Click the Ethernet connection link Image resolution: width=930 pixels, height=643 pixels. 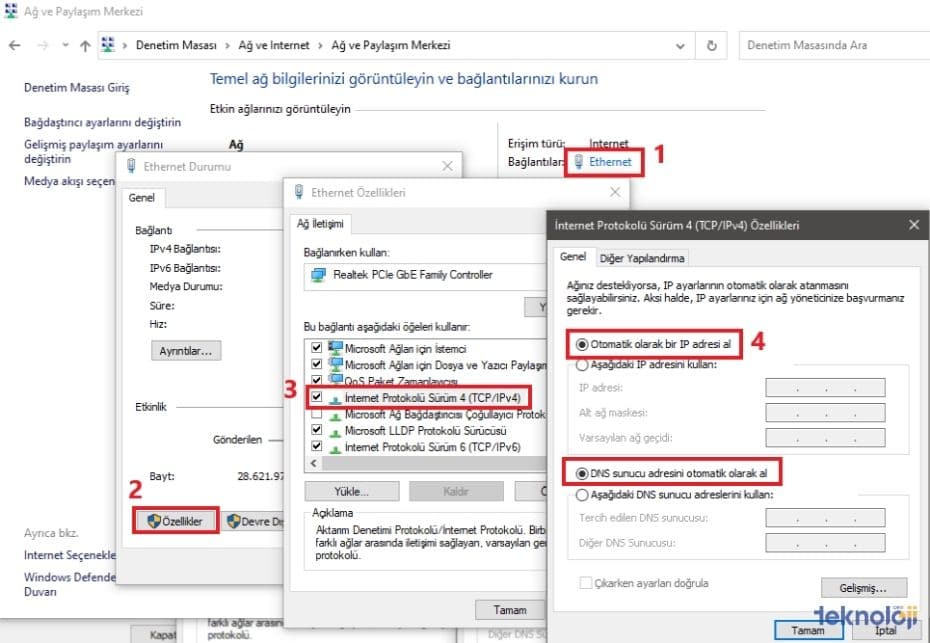click(x=610, y=162)
